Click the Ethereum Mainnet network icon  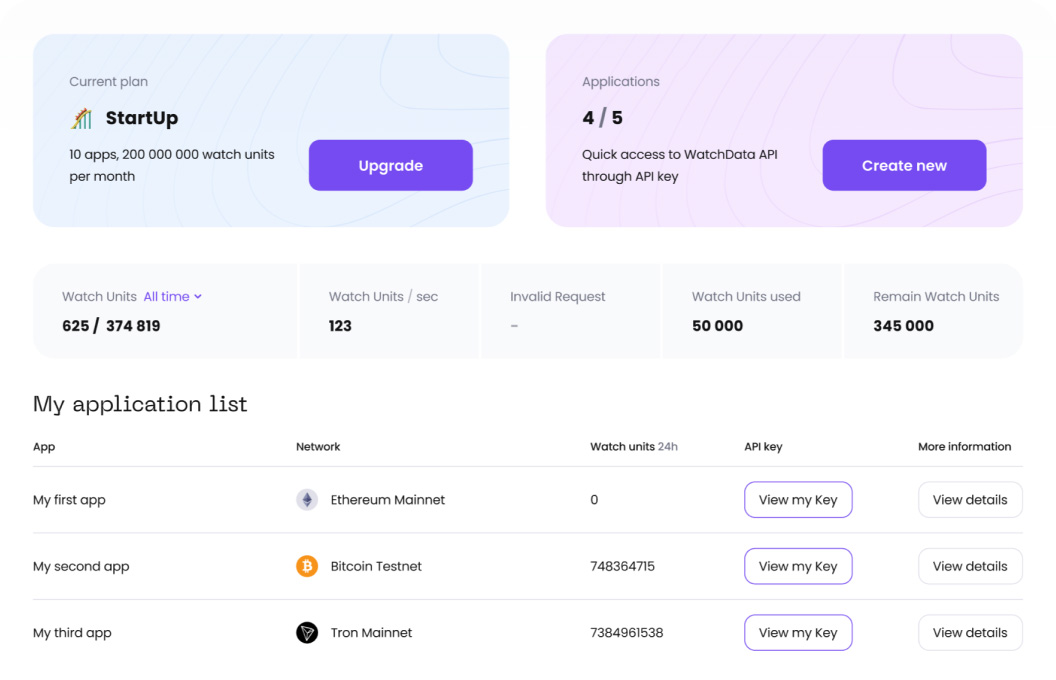click(x=307, y=499)
